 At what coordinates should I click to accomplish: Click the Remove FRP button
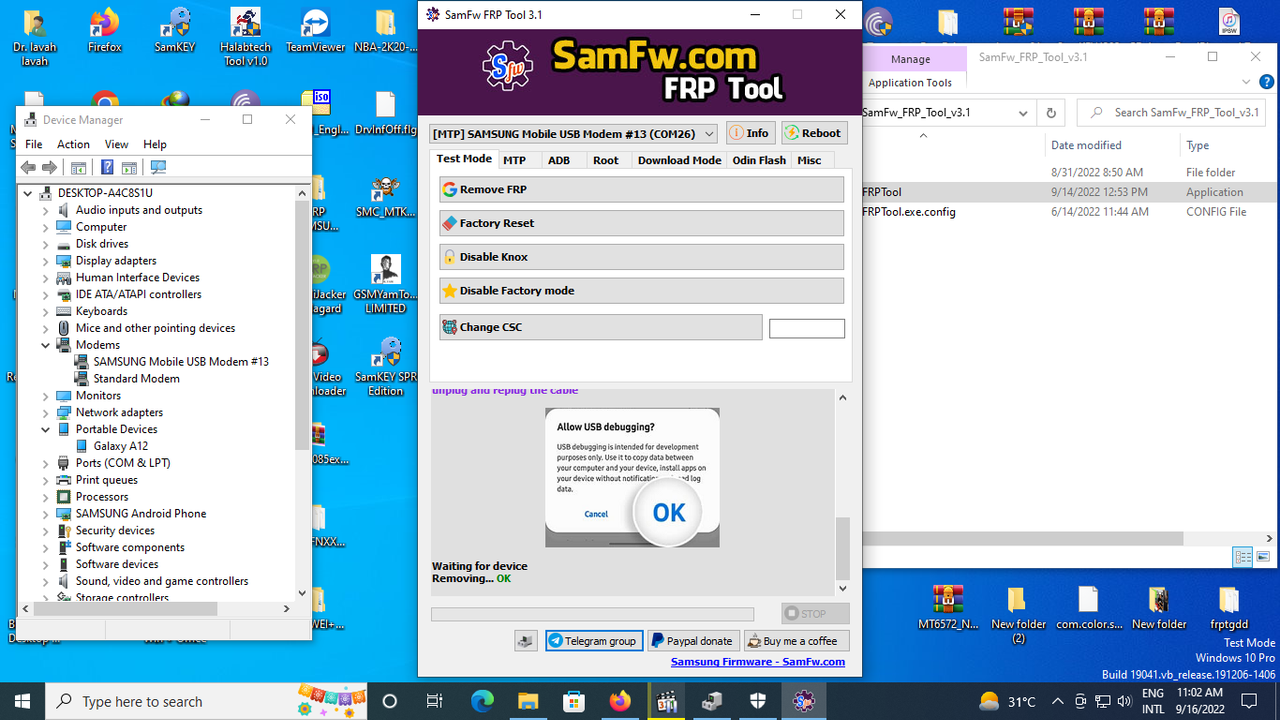click(x=641, y=189)
